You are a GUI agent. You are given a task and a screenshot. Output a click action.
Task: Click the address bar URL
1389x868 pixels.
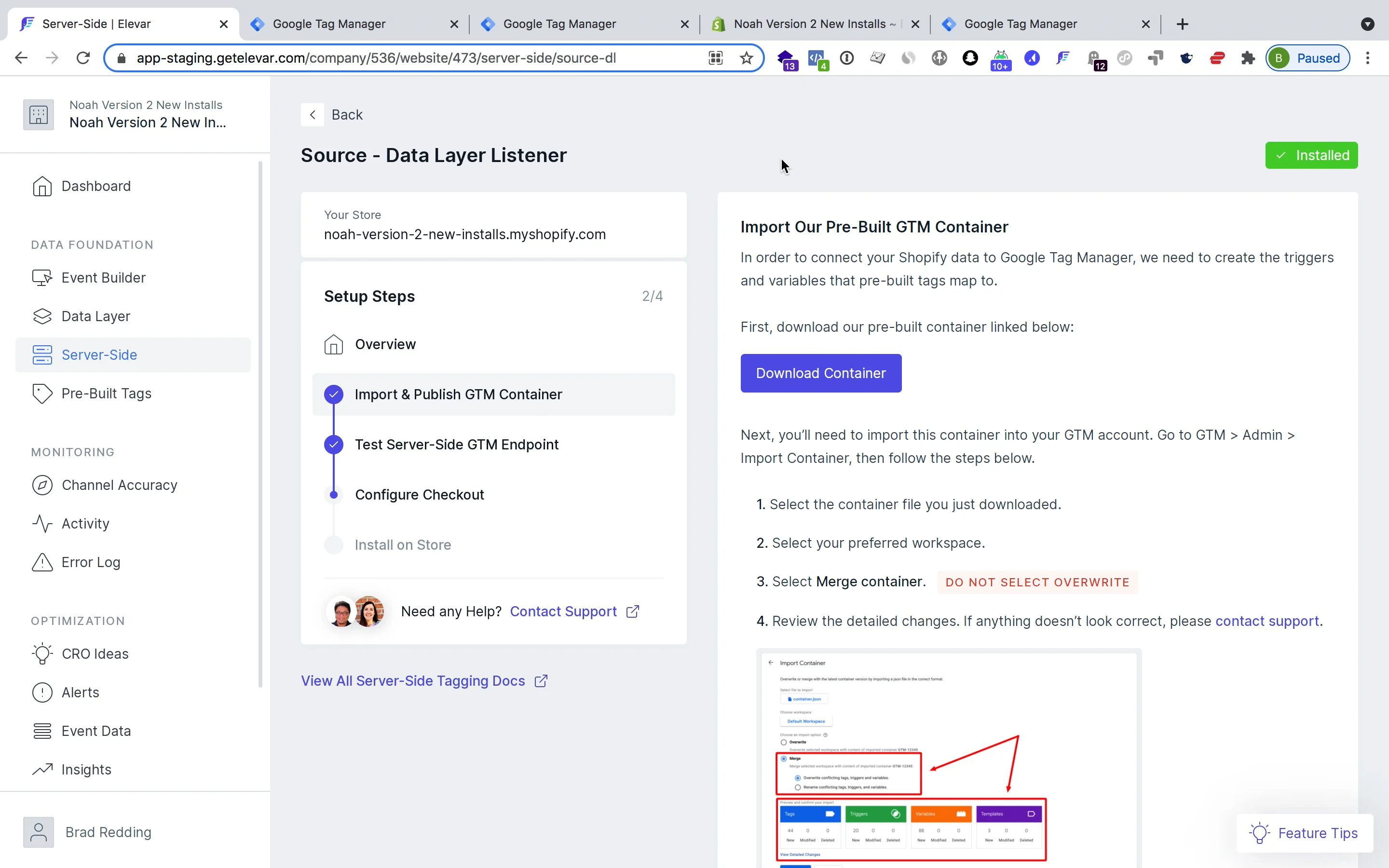click(x=376, y=58)
